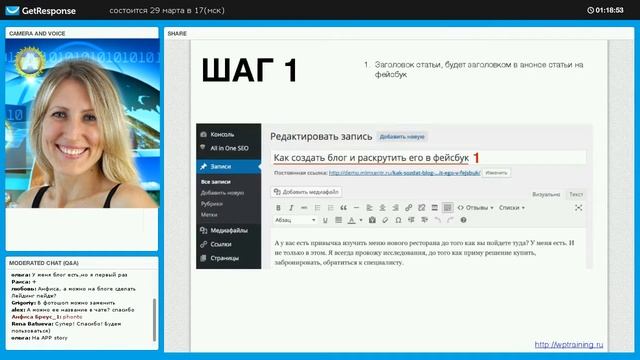Open Медиафайлы in the sidebar
The image size is (640, 360).
point(229,231)
